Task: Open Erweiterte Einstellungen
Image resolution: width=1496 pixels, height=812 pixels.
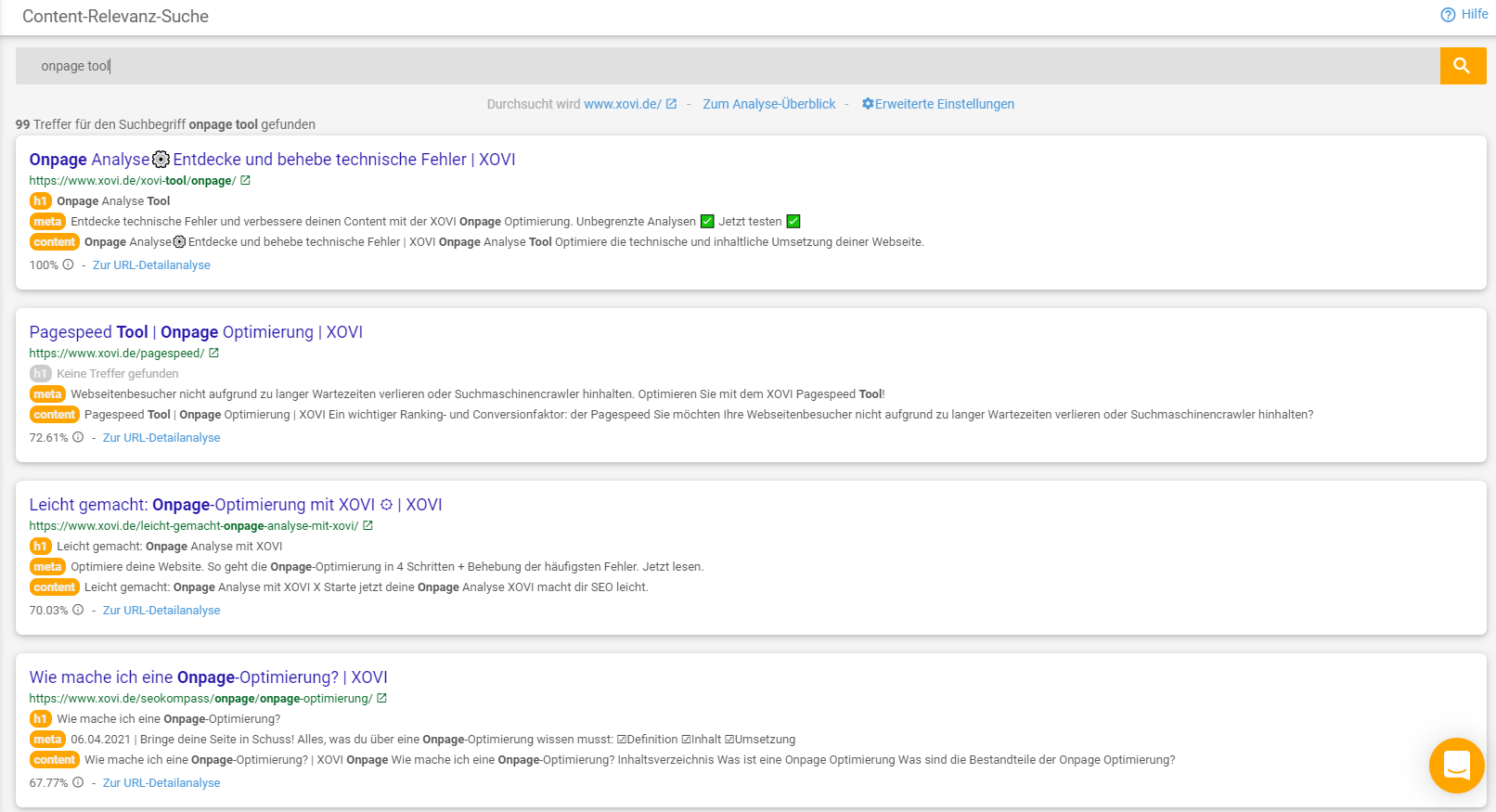Action: pyautogui.click(x=945, y=104)
